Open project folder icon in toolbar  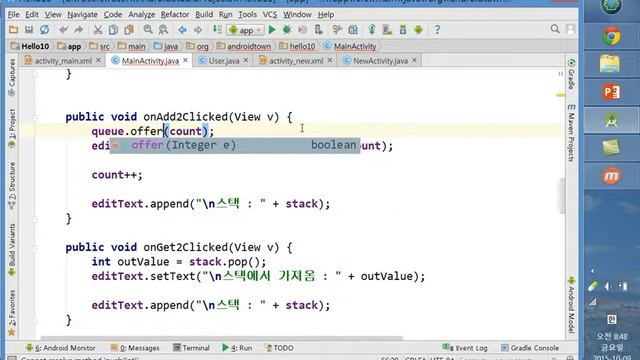pyautogui.click(x=13, y=30)
